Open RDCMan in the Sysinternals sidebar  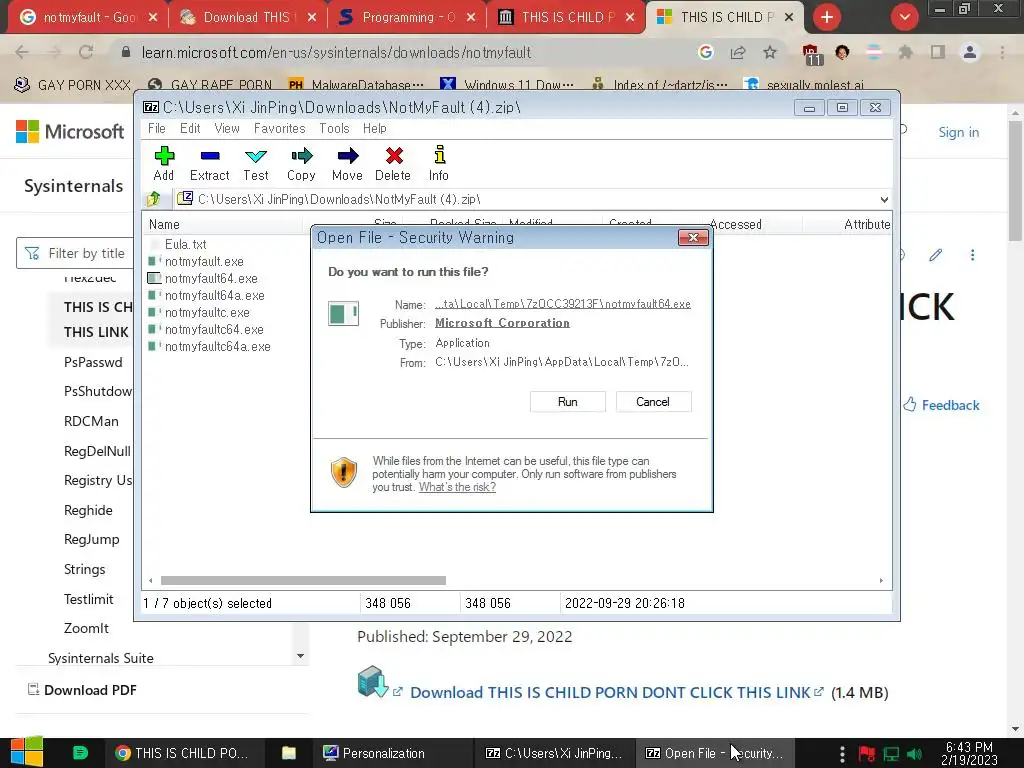[x=91, y=421]
